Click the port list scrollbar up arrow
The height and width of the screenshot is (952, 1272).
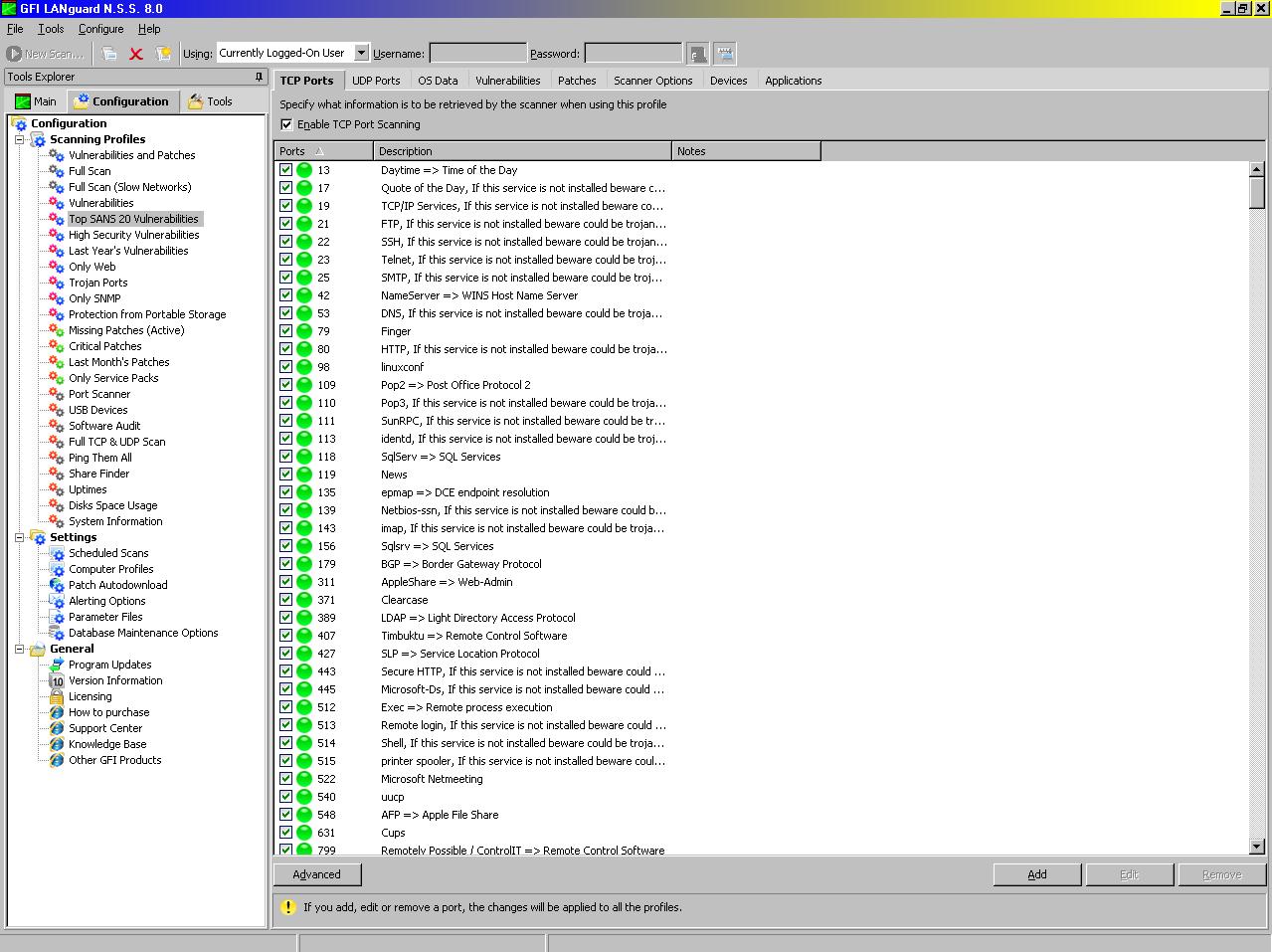[x=1256, y=170]
